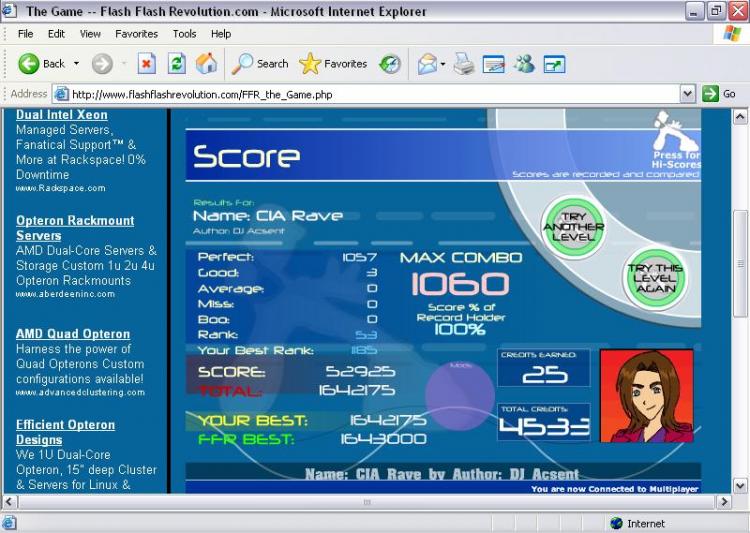Click the Name: CIA Rave title

[267, 216]
